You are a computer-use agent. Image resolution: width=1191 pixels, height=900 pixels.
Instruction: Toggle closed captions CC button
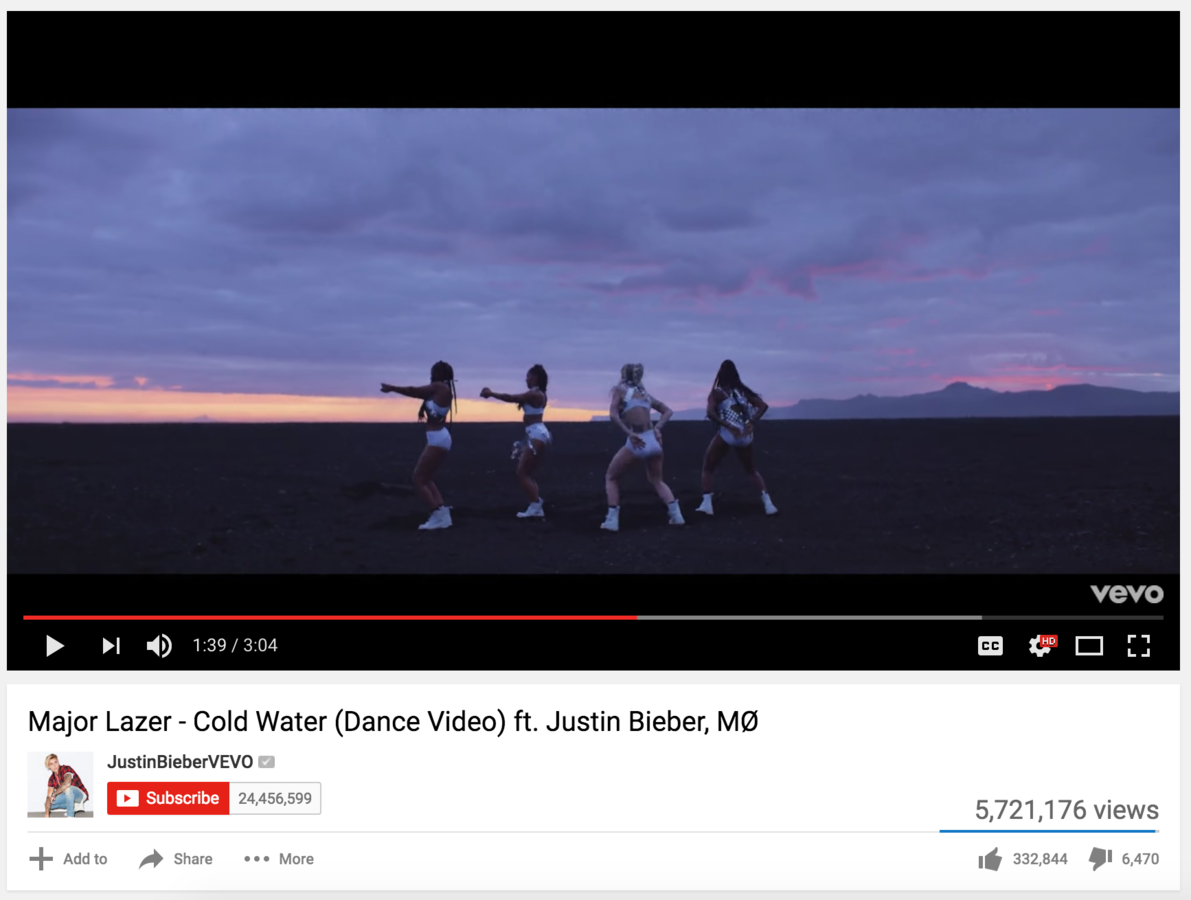tap(990, 646)
